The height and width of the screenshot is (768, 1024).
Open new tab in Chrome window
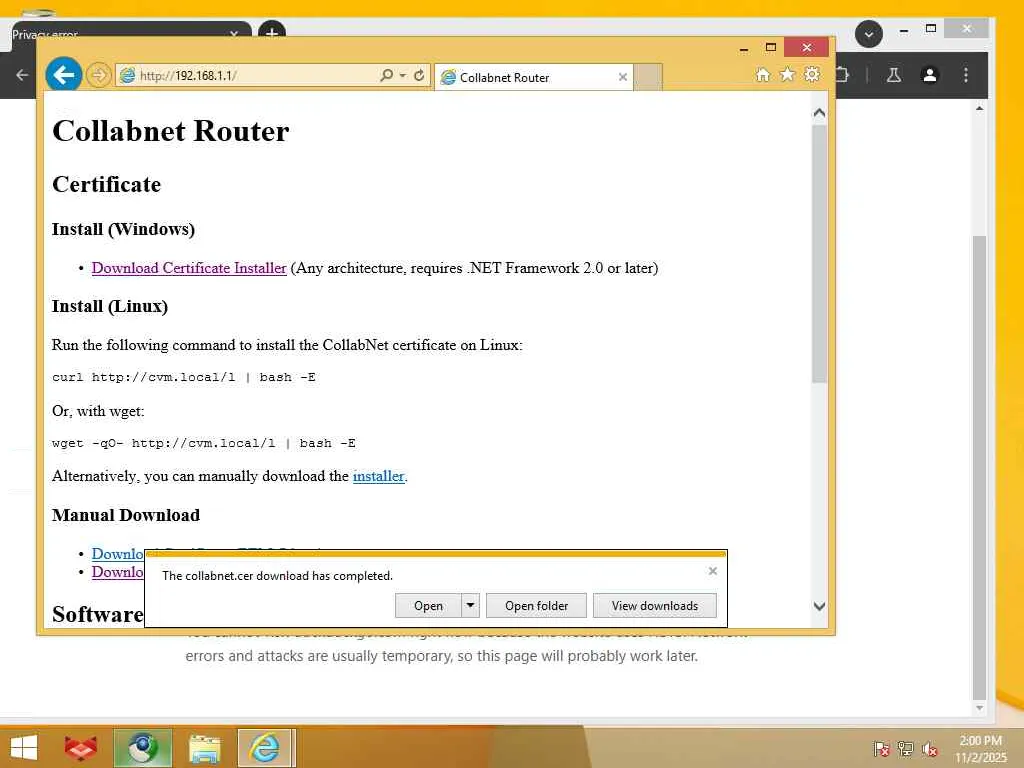(272, 33)
